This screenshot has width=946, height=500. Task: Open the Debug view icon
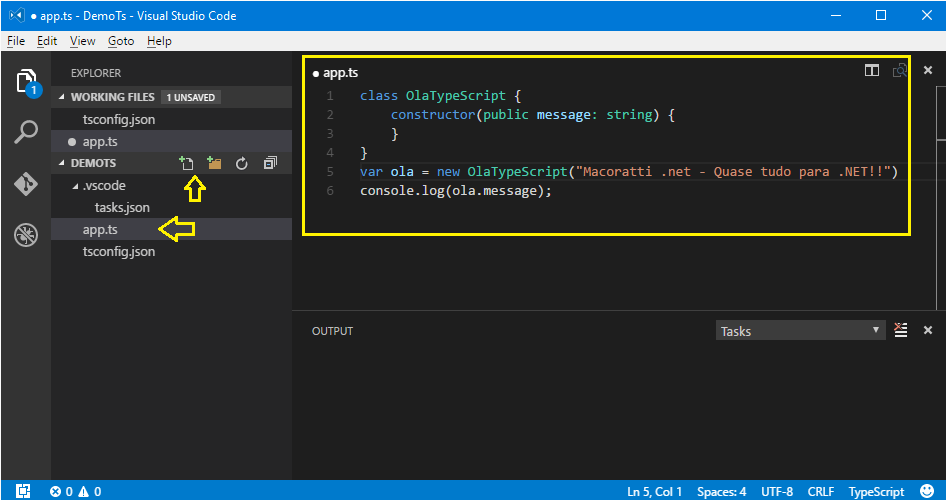[26, 235]
